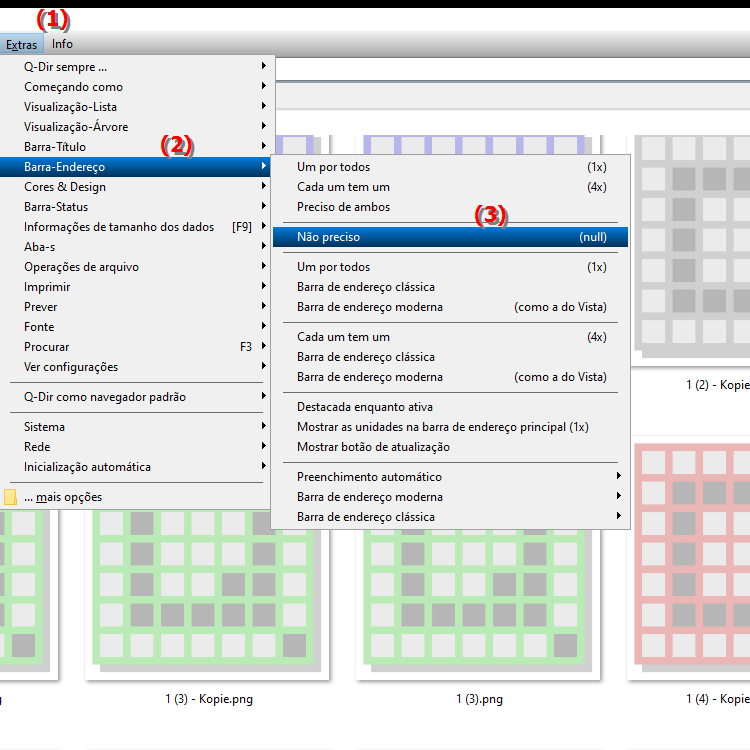Open the Fonte submenu

(137, 327)
